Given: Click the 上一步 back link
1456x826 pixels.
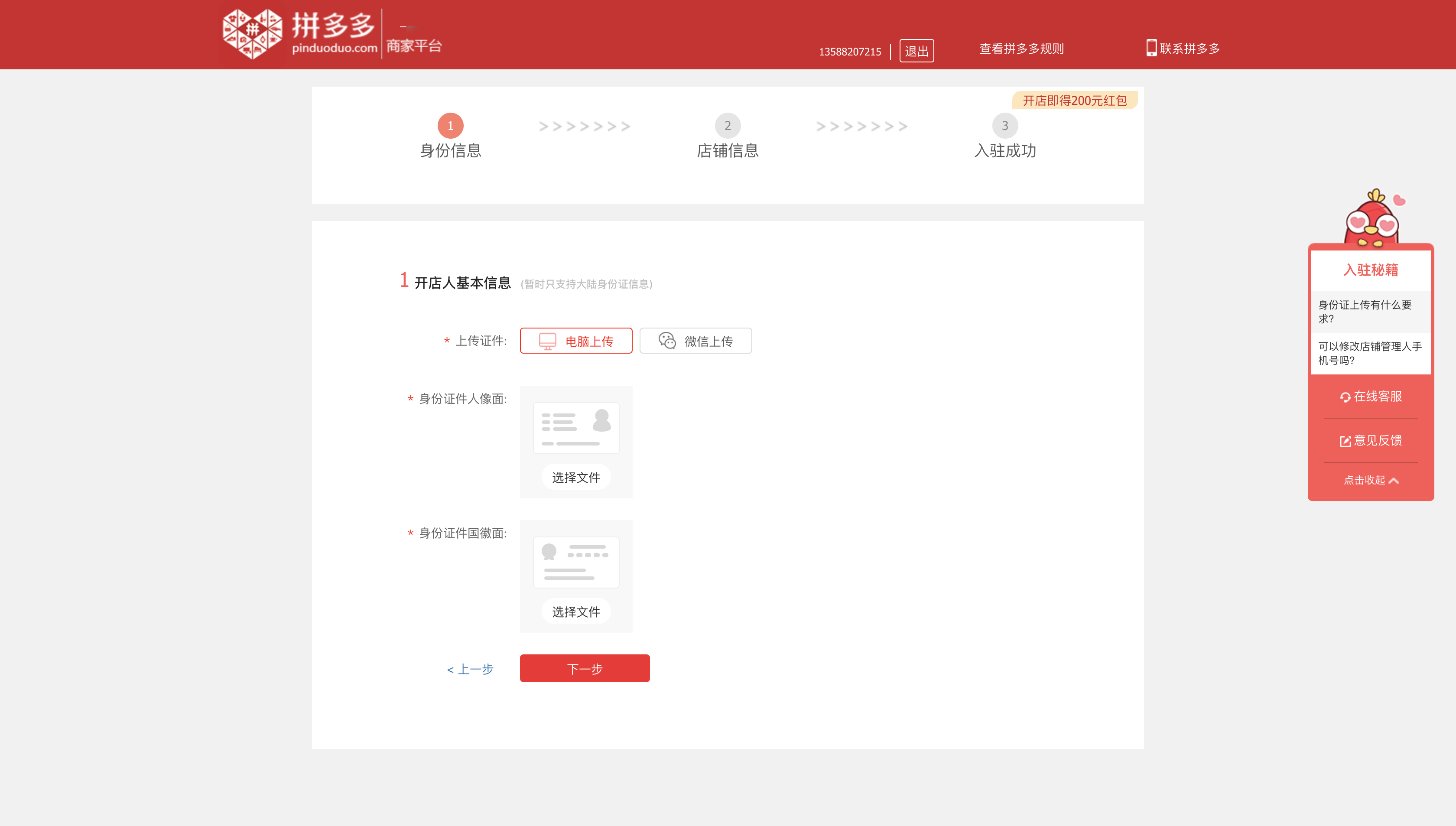Looking at the screenshot, I should tap(470, 670).
